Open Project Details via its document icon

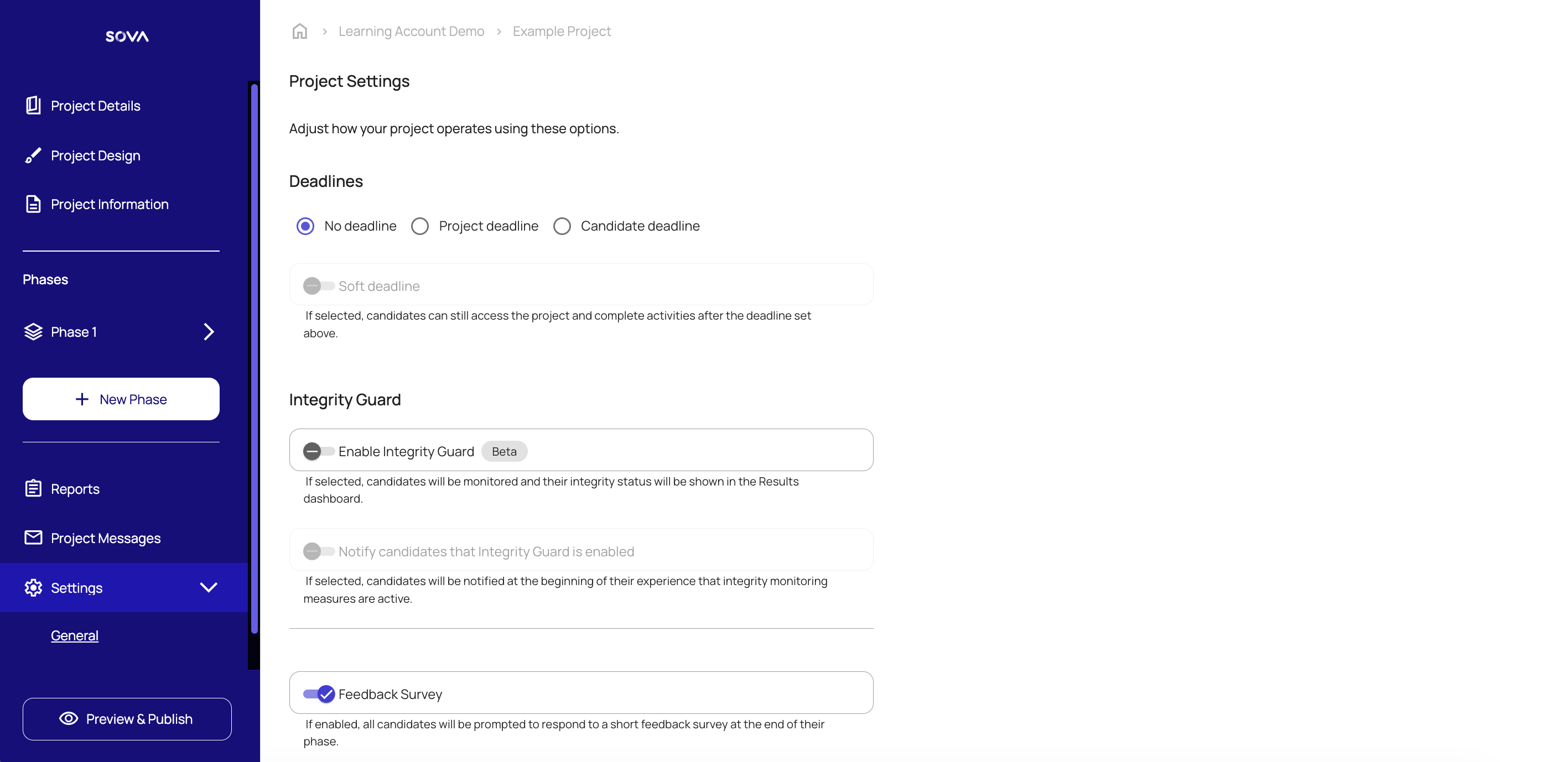click(34, 105)
